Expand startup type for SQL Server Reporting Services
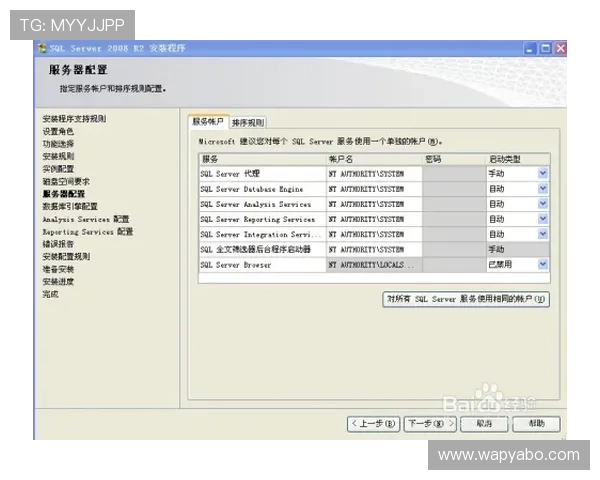Screen dimensions: 600x480 point(543,218)
